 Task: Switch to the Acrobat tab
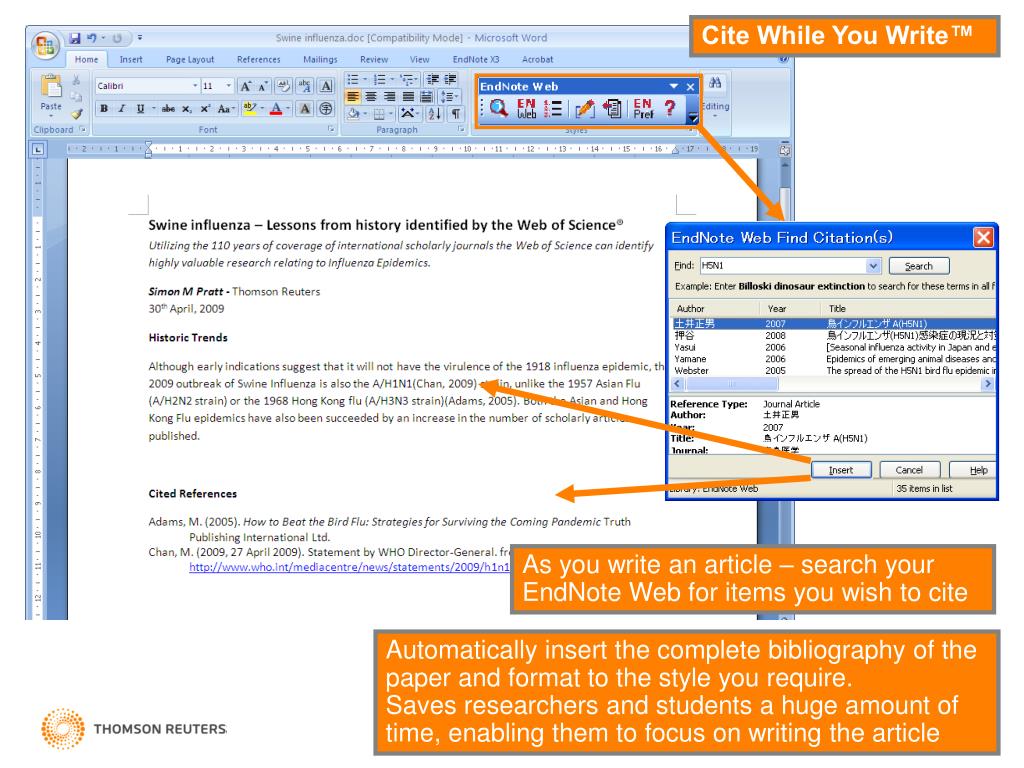[537, 59]
